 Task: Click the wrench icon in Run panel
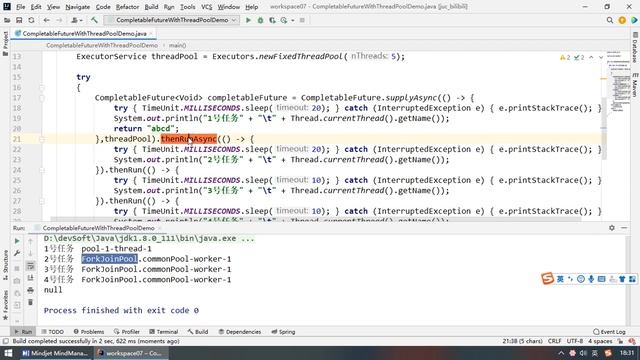pyautogui.click(x=17, y=253)
